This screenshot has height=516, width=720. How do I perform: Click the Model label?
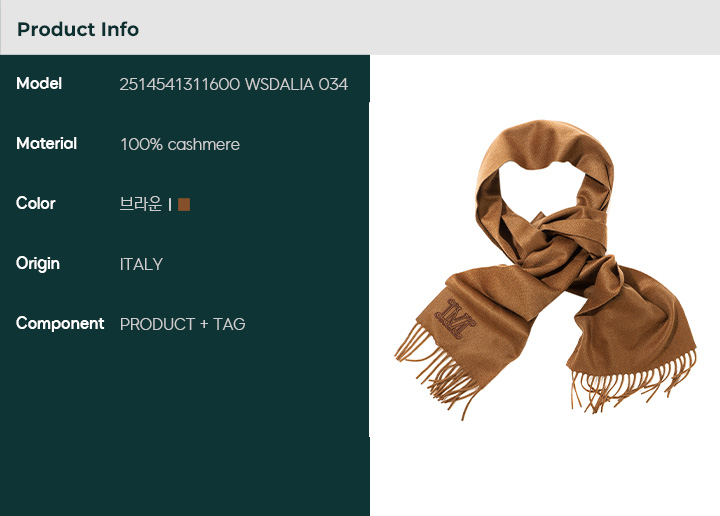point(39,84)
